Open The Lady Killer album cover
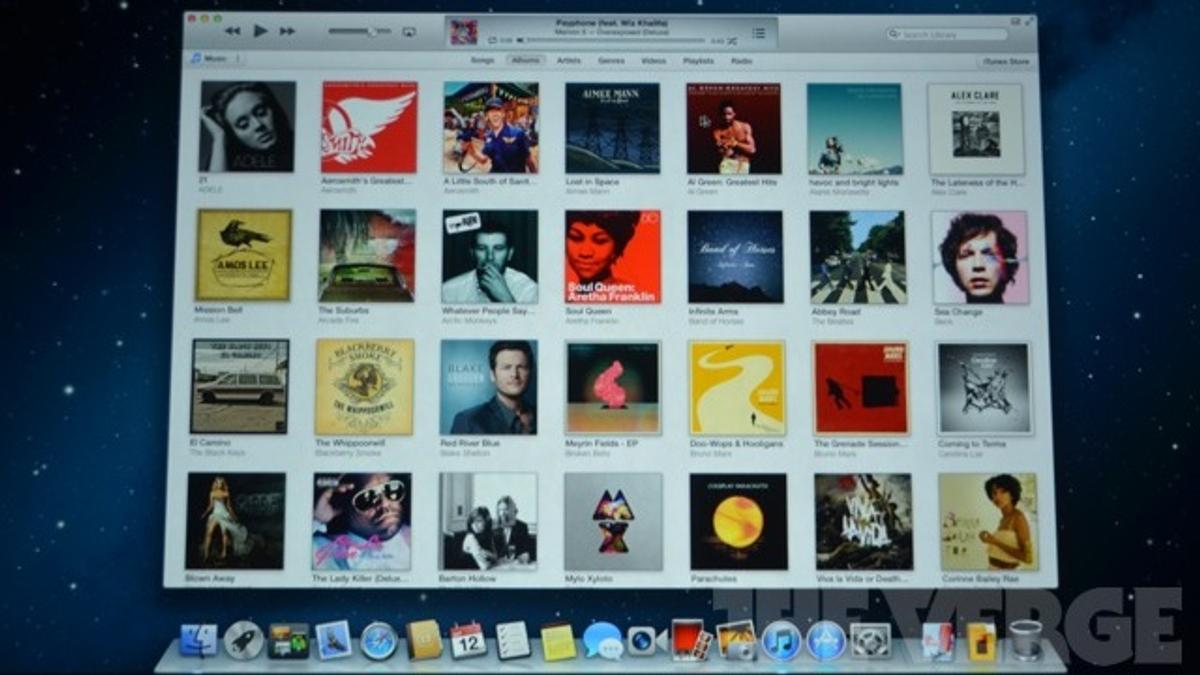This screenshot has height=675, width=1200. (361, 521)
